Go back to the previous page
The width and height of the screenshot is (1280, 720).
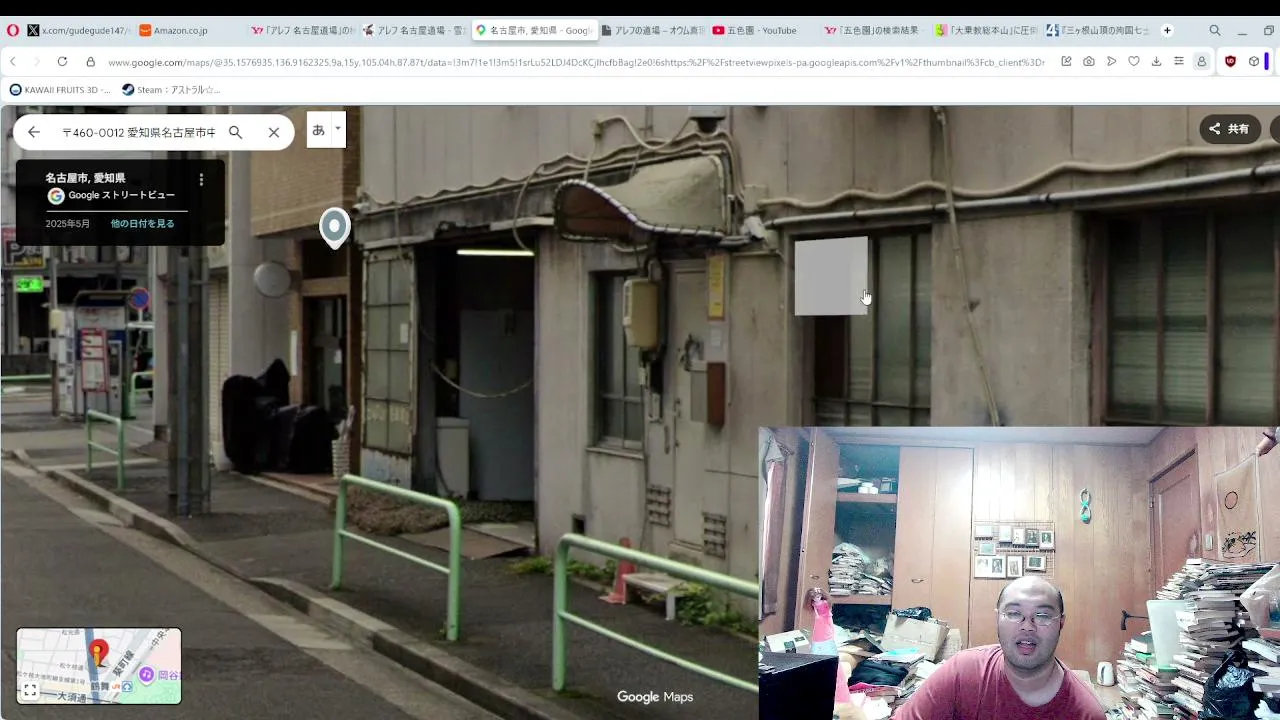coord(13,62)
